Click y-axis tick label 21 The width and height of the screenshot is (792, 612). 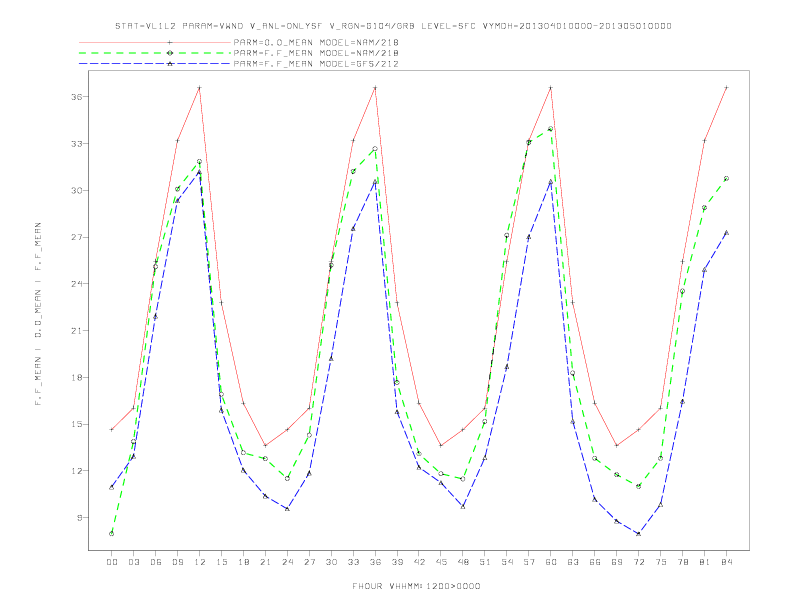tap(77, 331)
